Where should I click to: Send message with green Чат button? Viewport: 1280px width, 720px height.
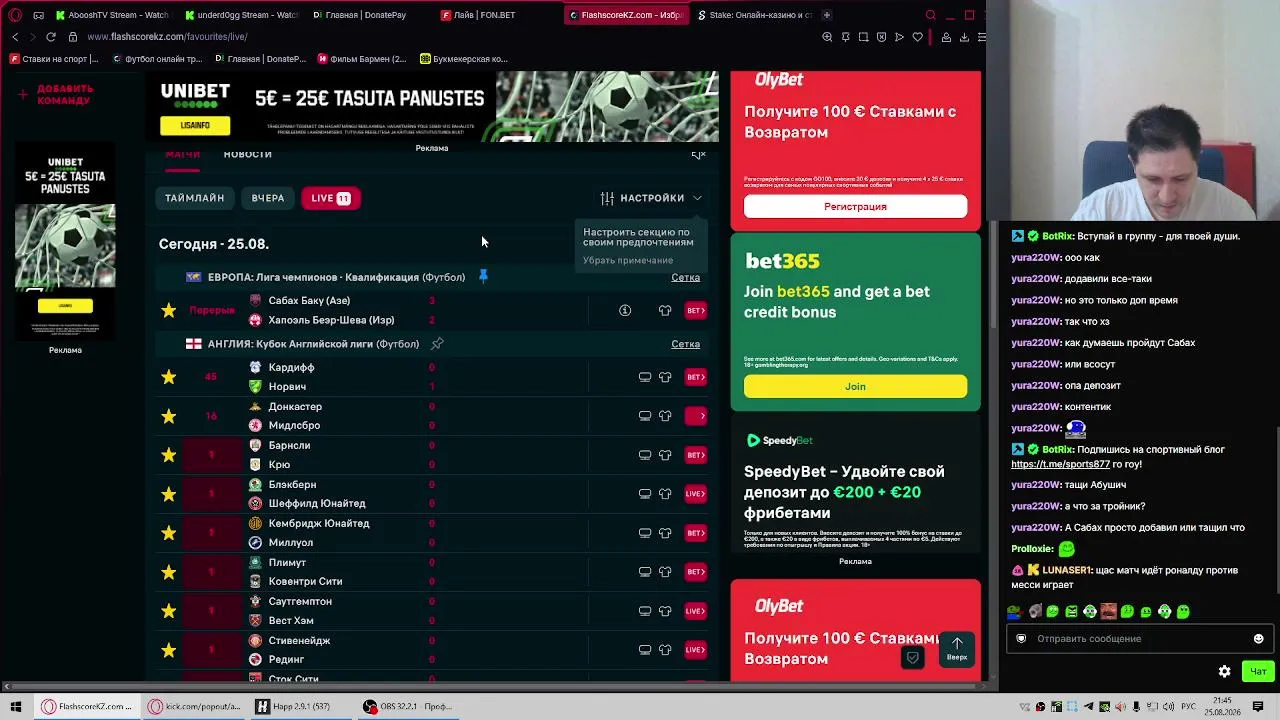pos(1258,672)
